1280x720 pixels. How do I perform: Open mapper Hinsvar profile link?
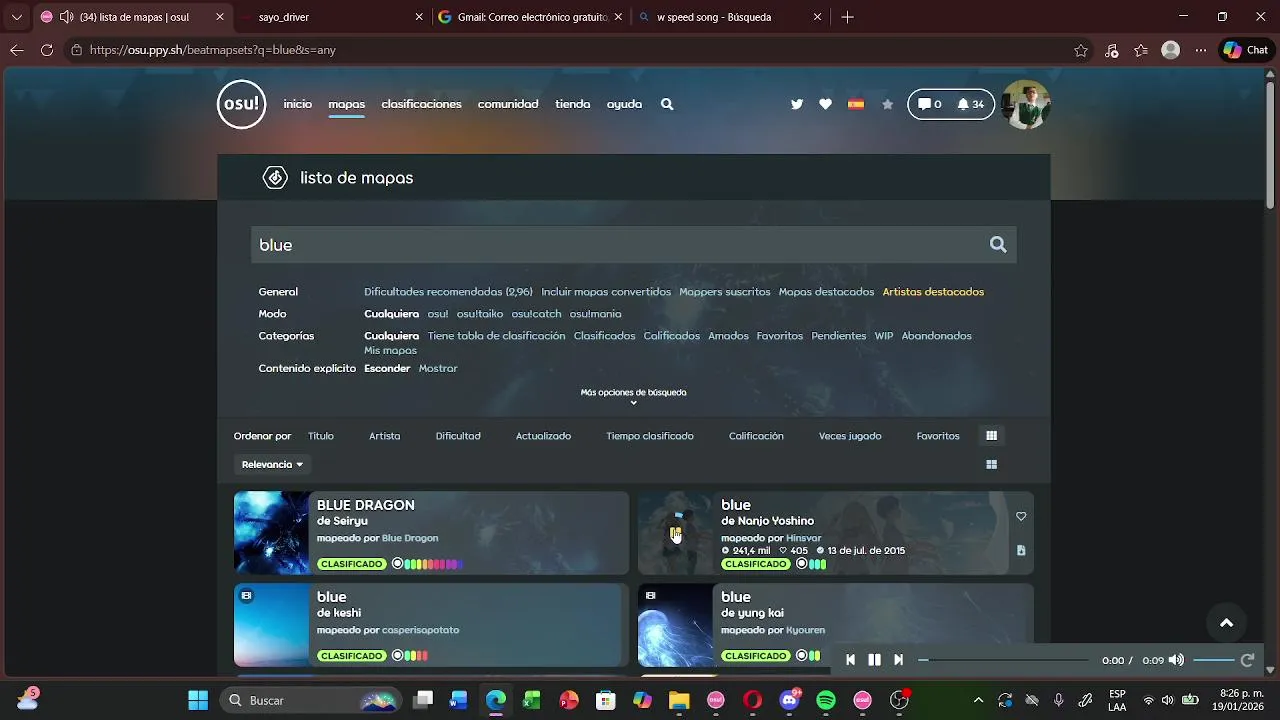pyautogui.click(x=803, y=538)
